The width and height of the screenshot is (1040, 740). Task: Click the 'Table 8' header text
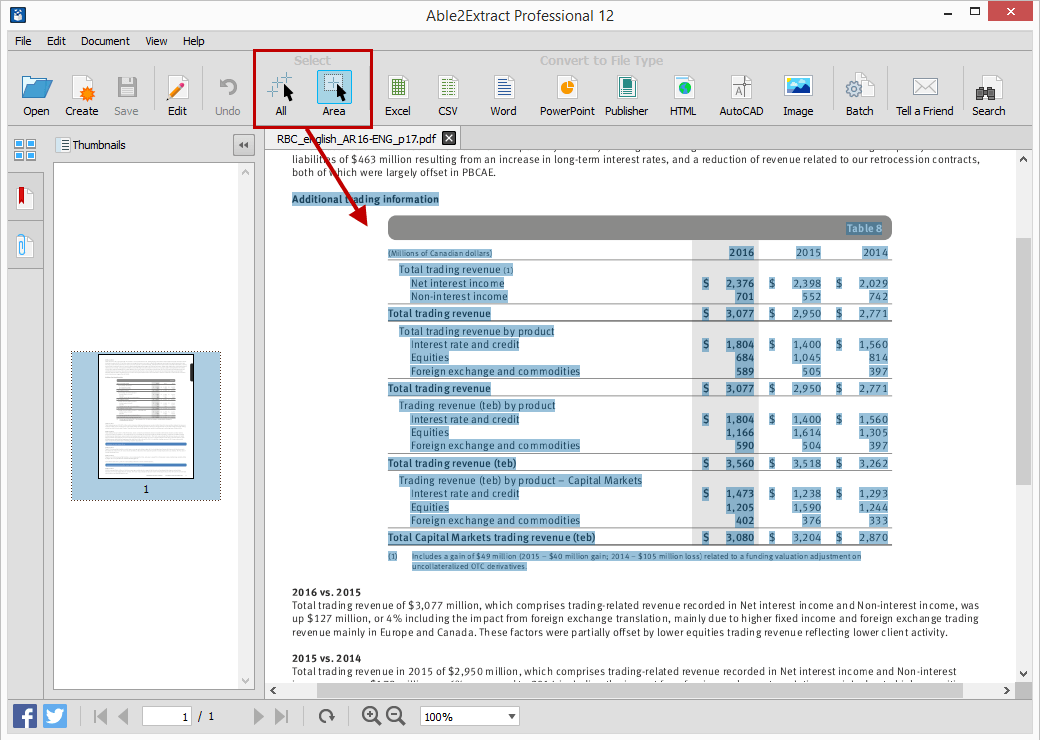point(864,228)
